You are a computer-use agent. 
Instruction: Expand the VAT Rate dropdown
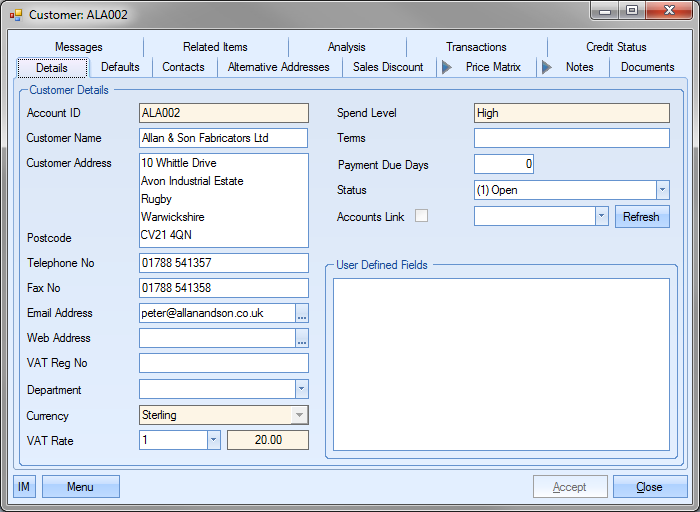pyautogui.click(x=213, y=440)
